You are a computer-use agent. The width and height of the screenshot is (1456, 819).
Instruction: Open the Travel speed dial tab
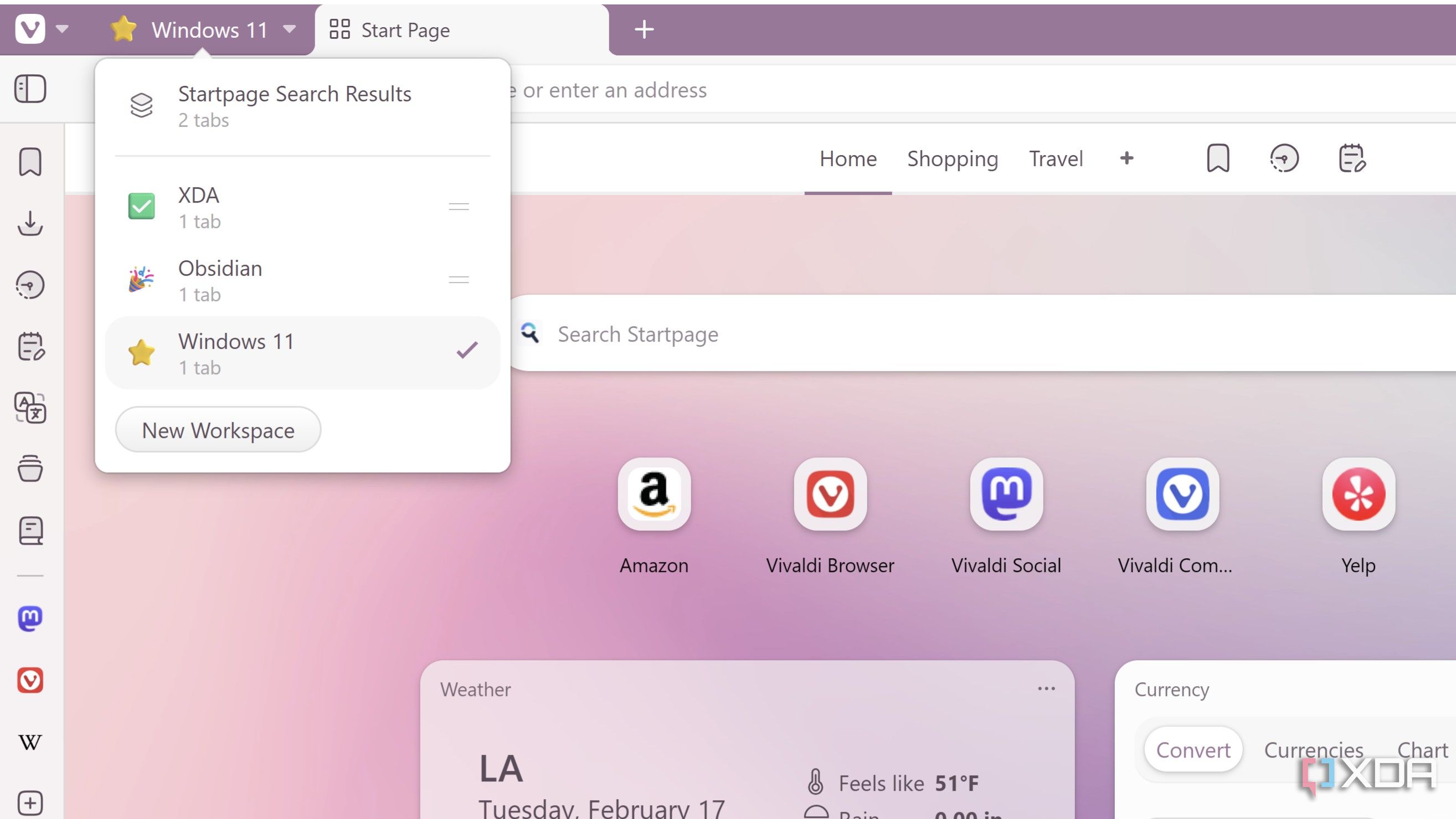coord(1056,159)
